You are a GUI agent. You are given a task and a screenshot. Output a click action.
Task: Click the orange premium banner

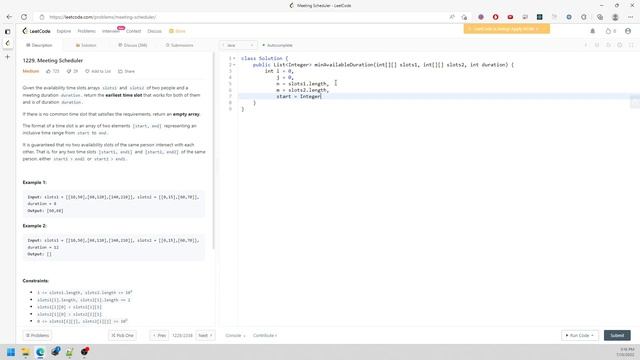[x=507, y=29]
